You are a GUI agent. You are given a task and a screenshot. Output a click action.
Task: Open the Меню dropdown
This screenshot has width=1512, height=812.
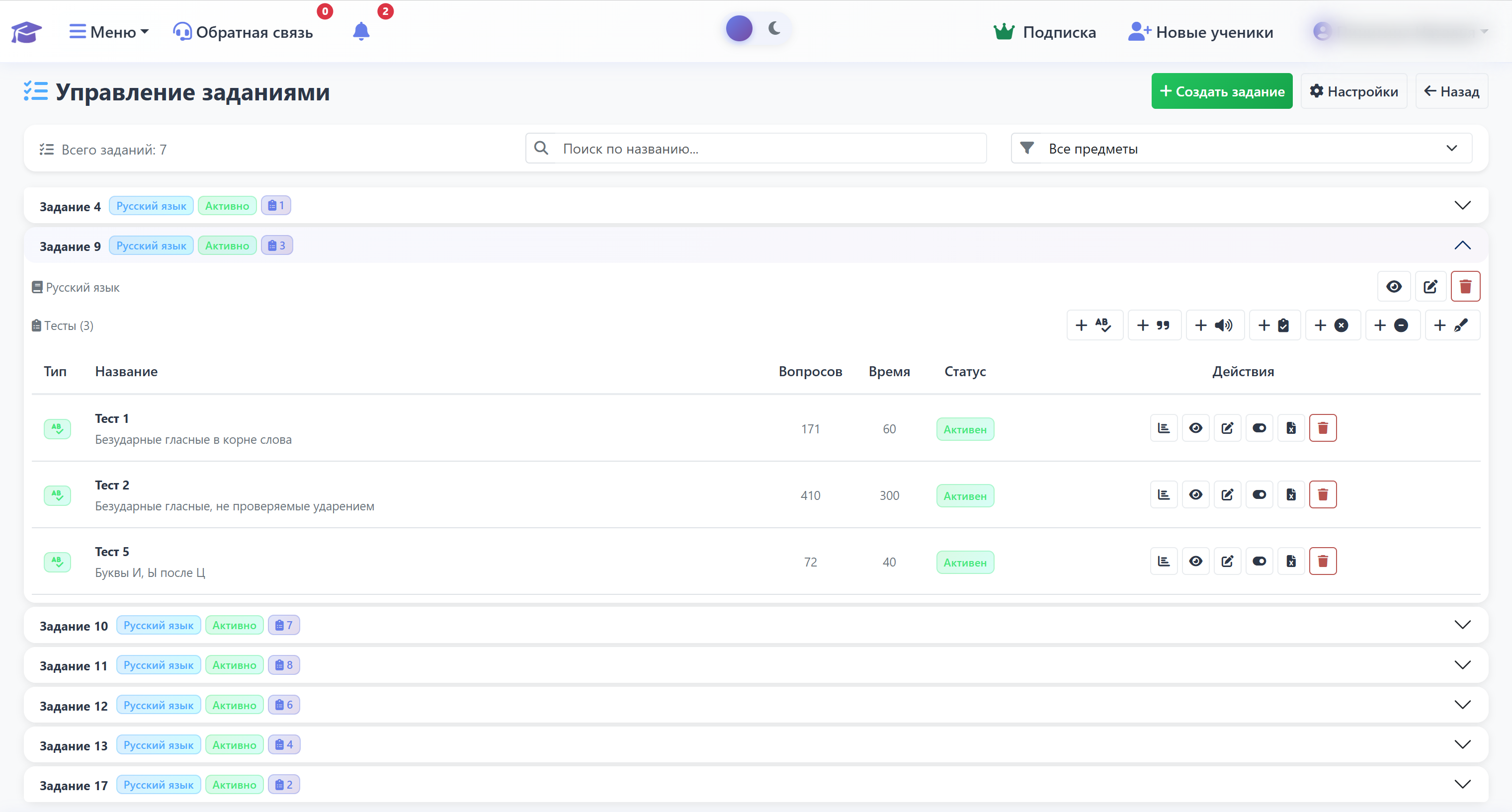click(x=108, y=32)
